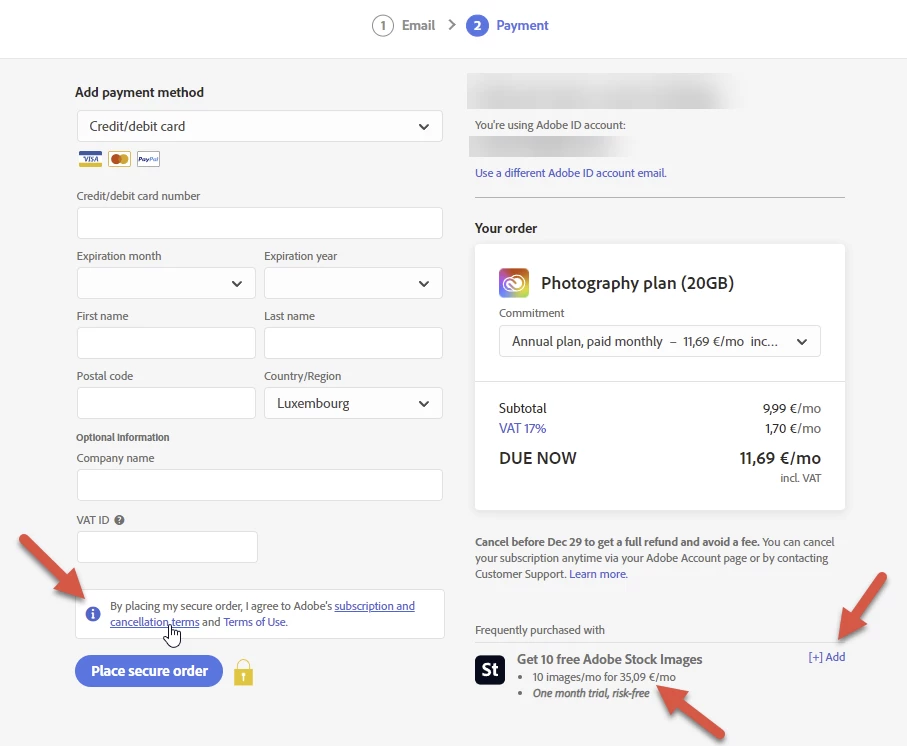Focus the Credit/debit card number field
907x746 pixels.
[260, 223]
